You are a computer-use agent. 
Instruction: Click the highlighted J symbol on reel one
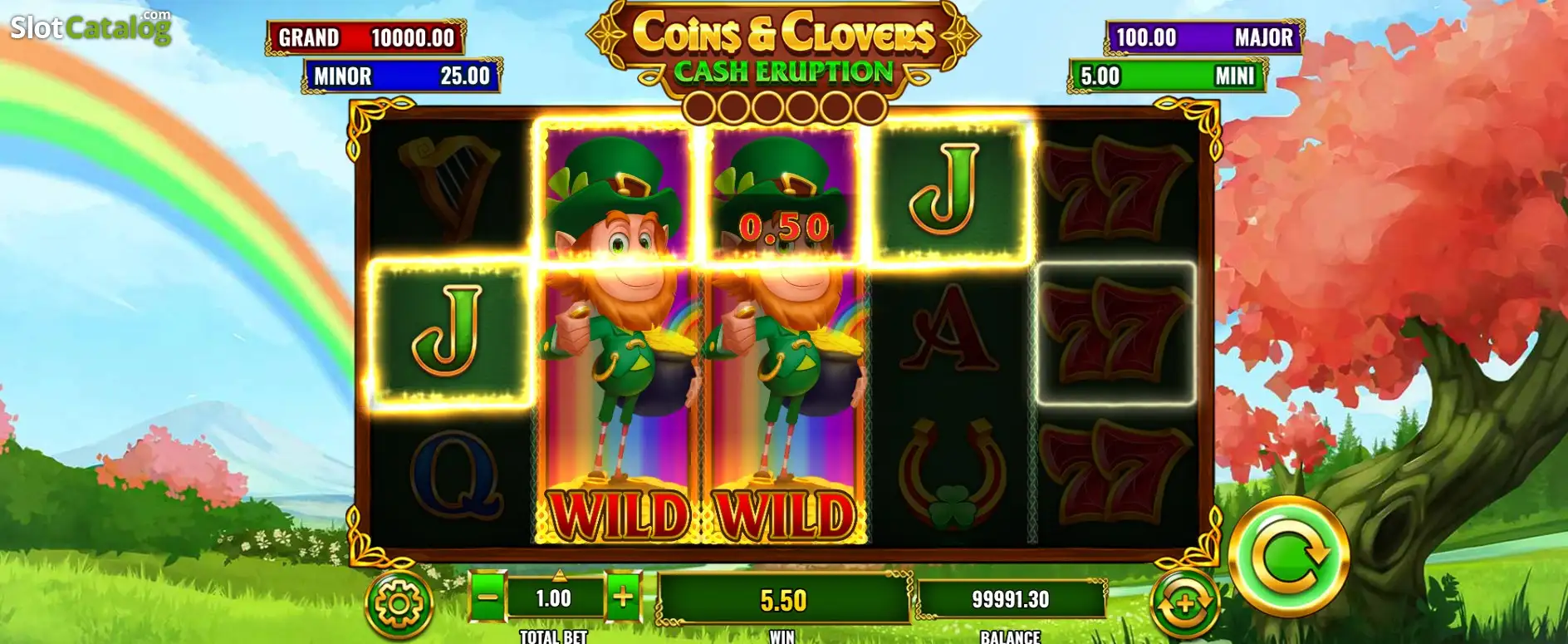pyautogui.click(x=449, y=332)
